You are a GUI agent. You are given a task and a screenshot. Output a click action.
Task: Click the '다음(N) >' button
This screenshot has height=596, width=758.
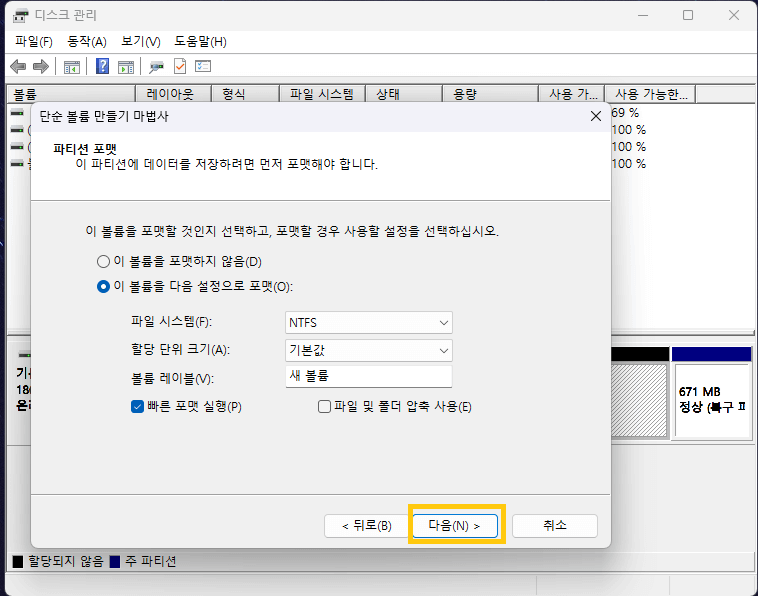point(454,525)
